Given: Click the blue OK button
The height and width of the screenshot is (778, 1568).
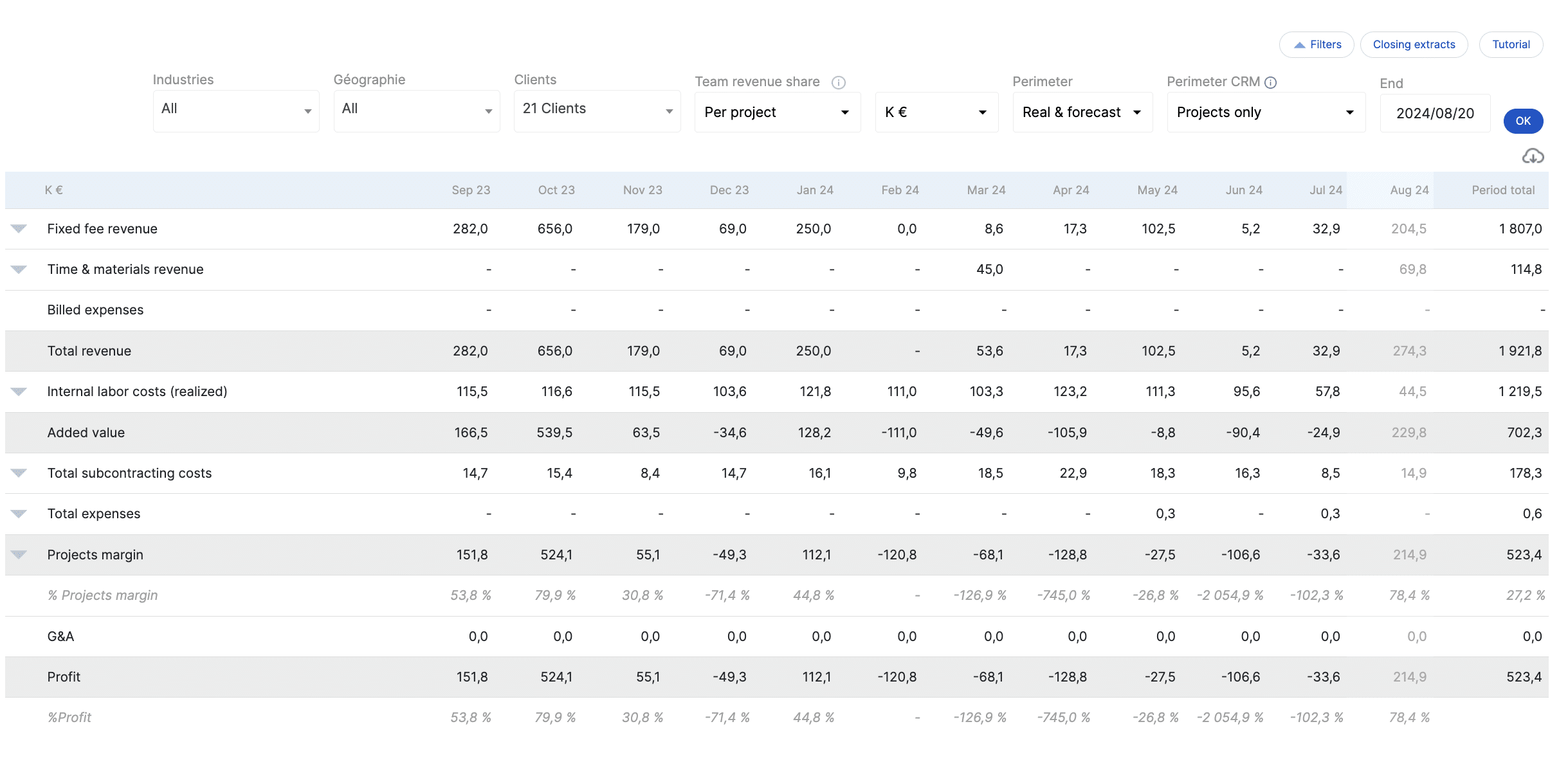Looking at the screenshot, I should 1522,121.
